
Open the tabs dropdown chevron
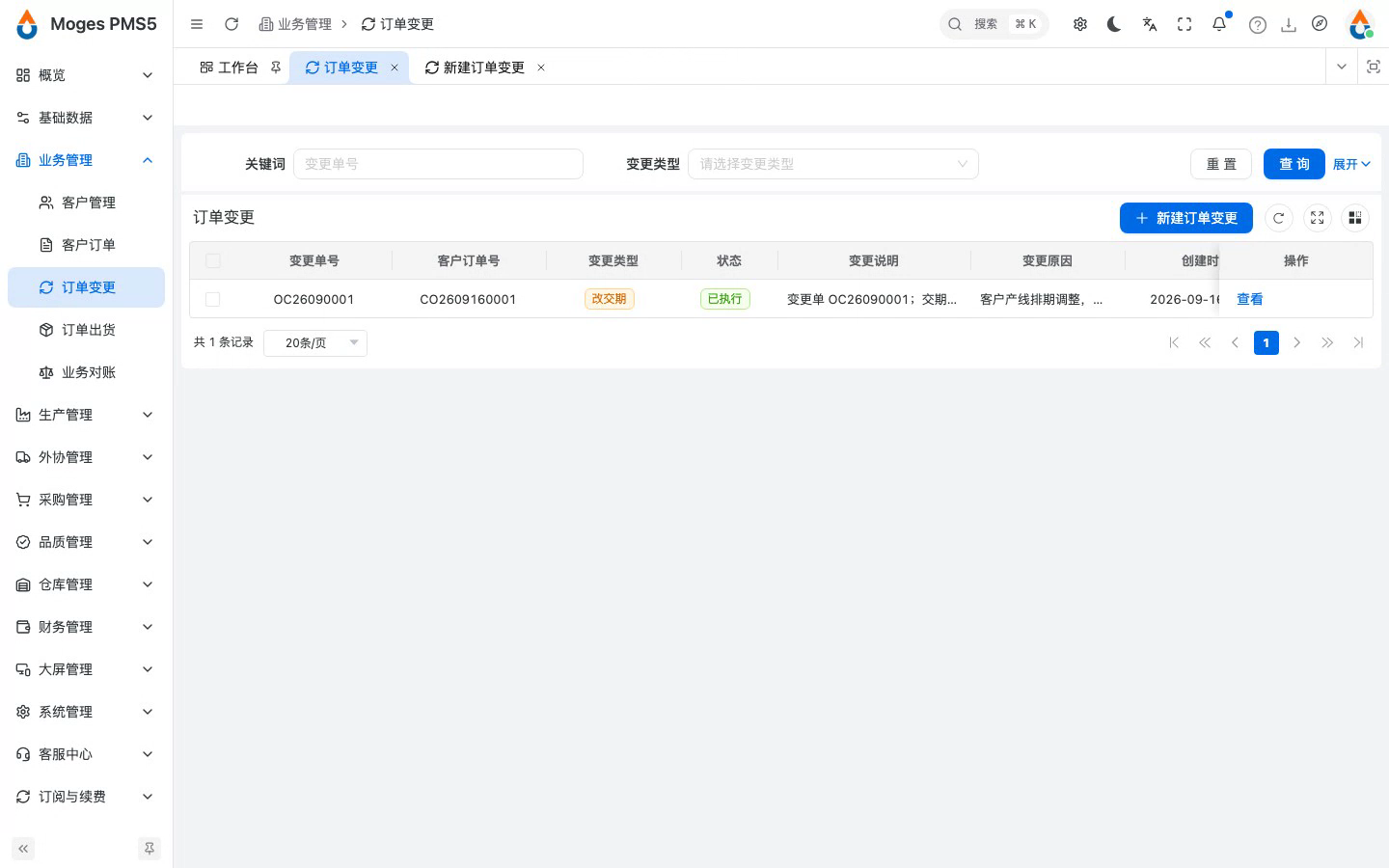[x=1341, y=67]
